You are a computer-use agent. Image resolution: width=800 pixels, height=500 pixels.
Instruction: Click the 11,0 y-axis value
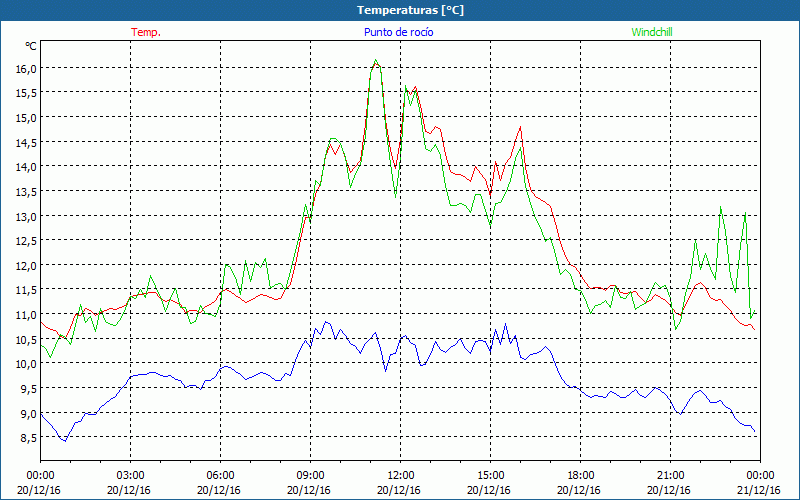point(26,315)
